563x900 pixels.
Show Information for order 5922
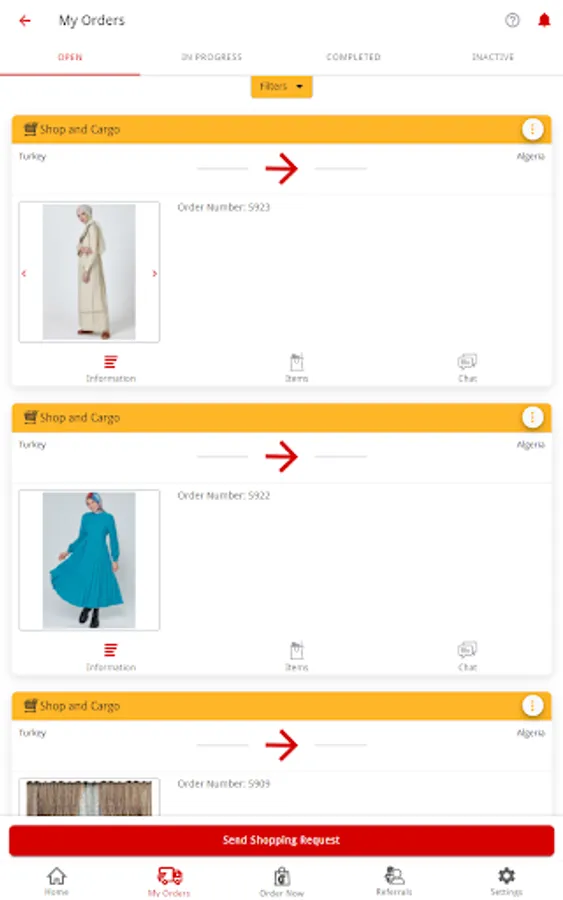tap(111, 657)
